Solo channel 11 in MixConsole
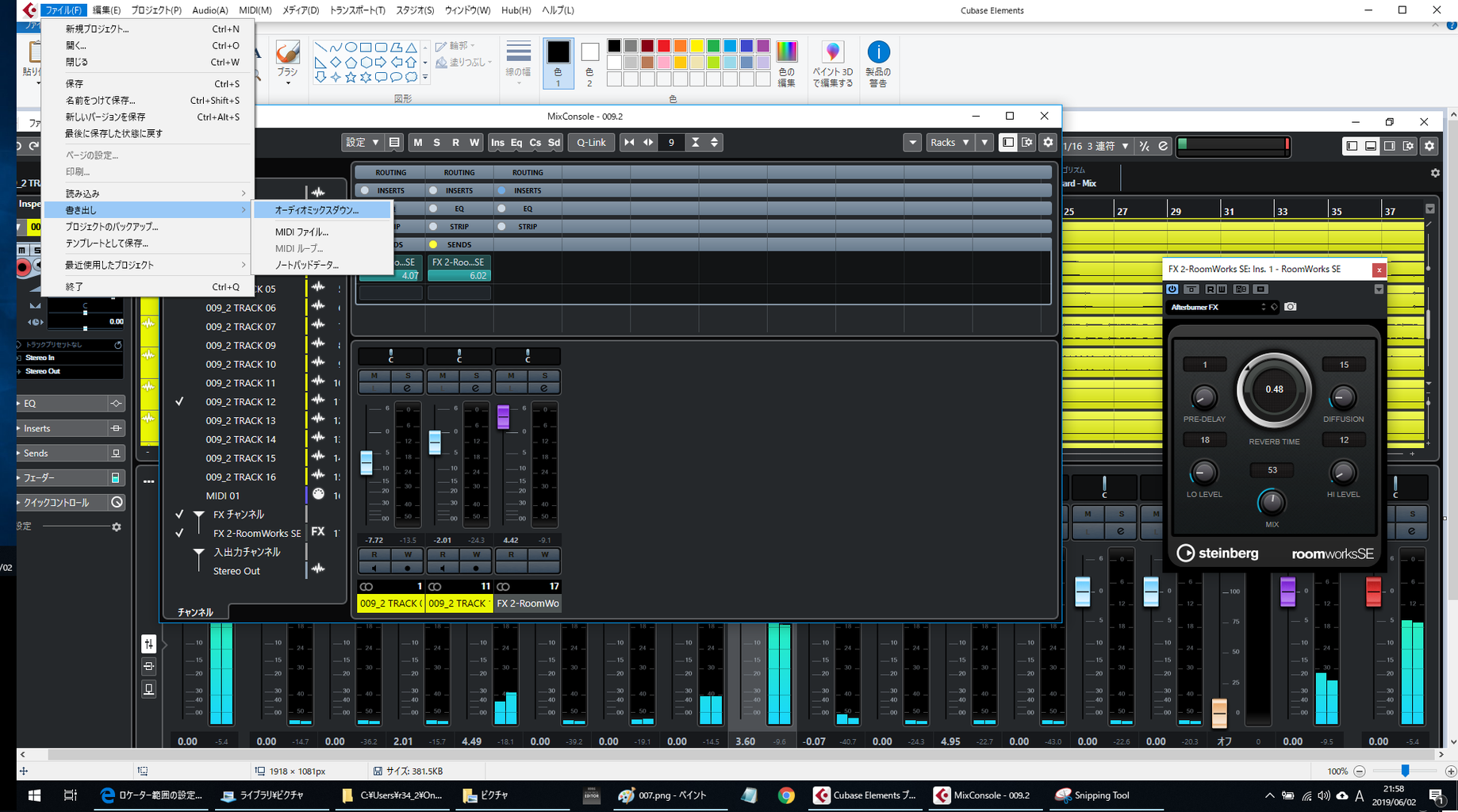 point(476,376)
